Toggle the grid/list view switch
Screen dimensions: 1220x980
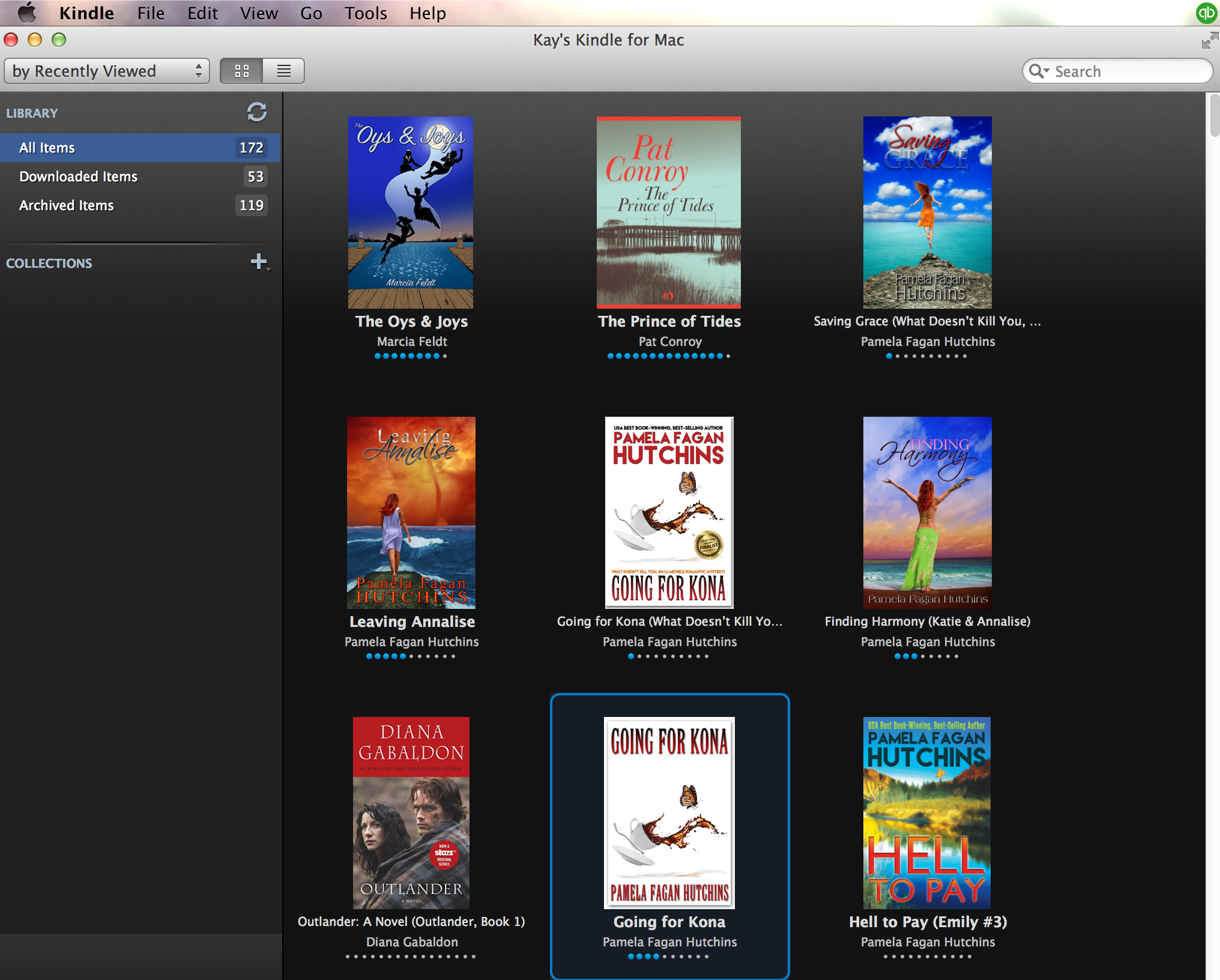pos(282,71)
